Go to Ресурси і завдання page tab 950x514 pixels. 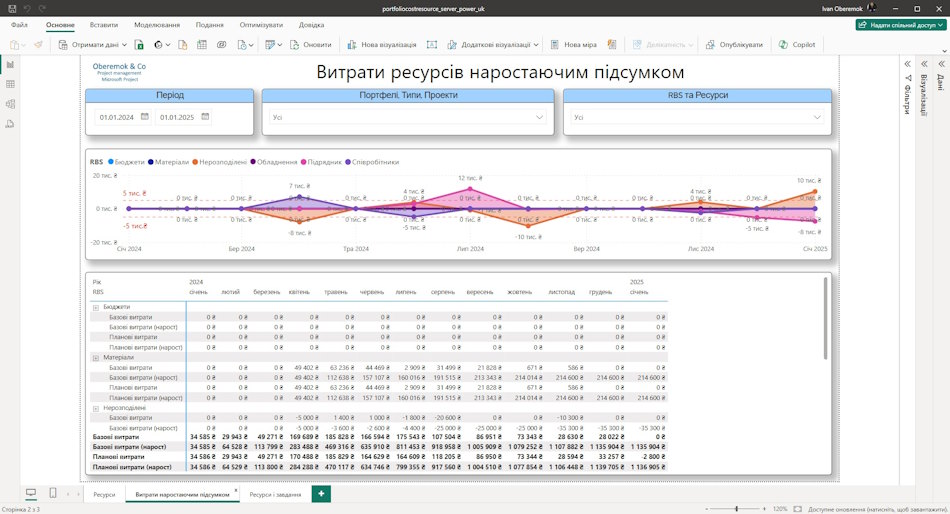pos(275,494)
